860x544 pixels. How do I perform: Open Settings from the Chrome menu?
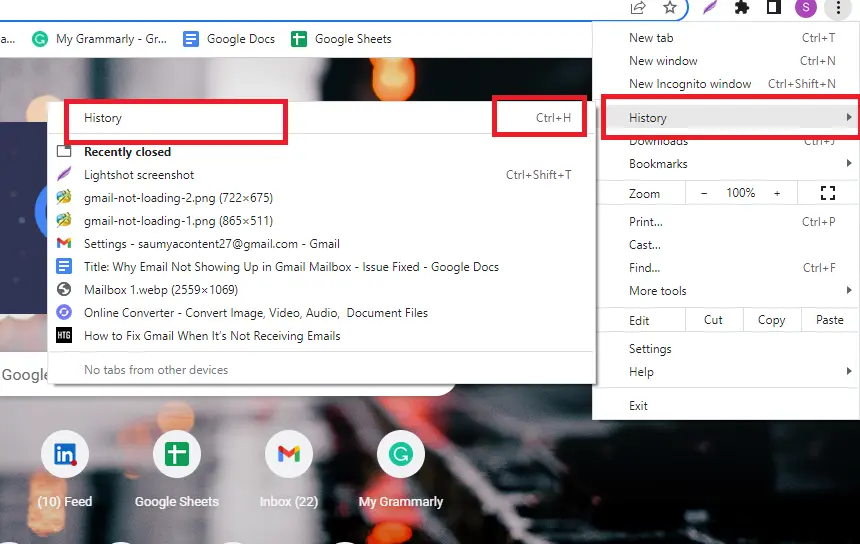(x=727, y=349)
